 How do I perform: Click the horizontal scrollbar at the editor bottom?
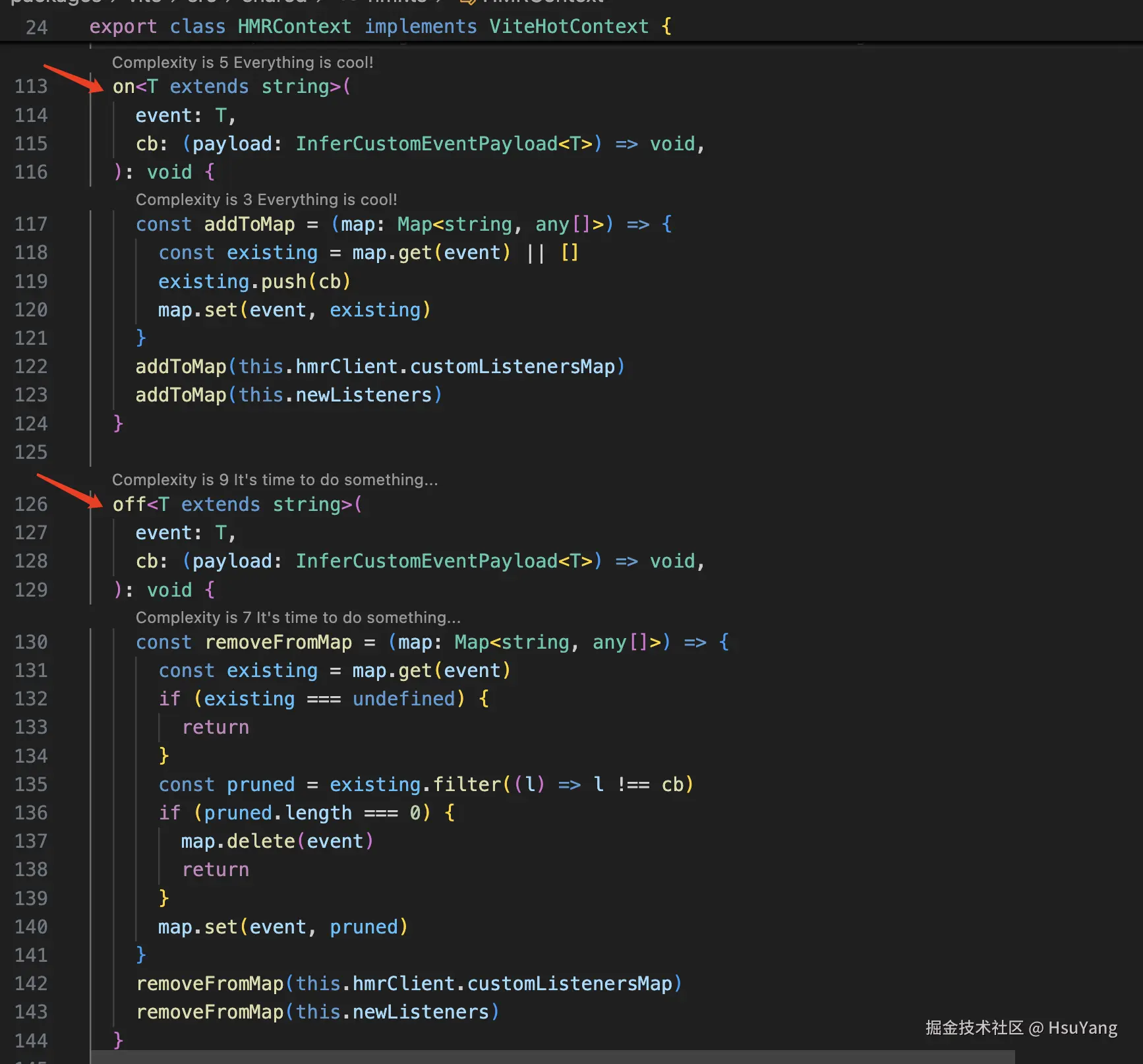[x=552, y=1057]
